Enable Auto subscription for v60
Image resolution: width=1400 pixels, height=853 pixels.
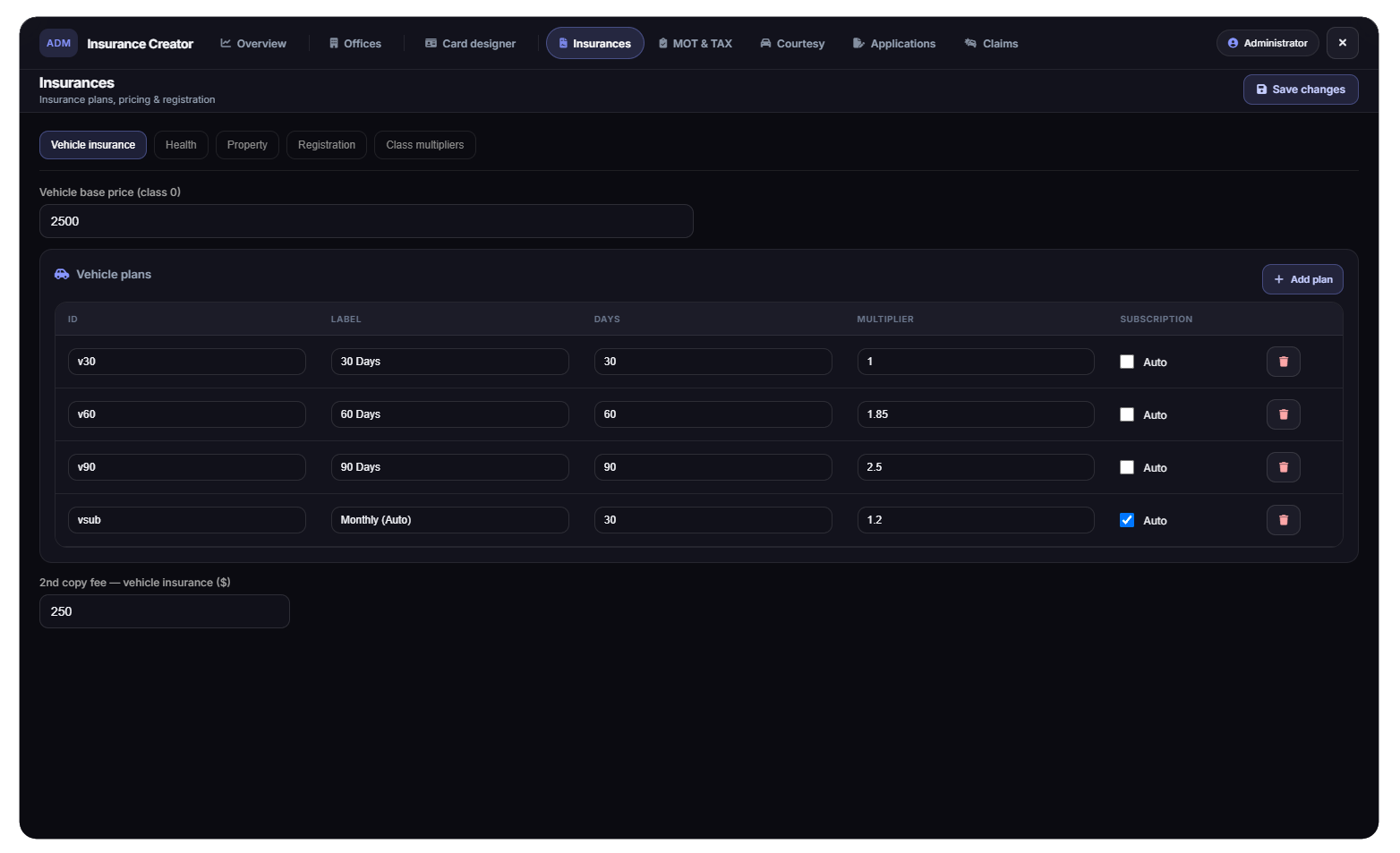(x=1127, y=414)
